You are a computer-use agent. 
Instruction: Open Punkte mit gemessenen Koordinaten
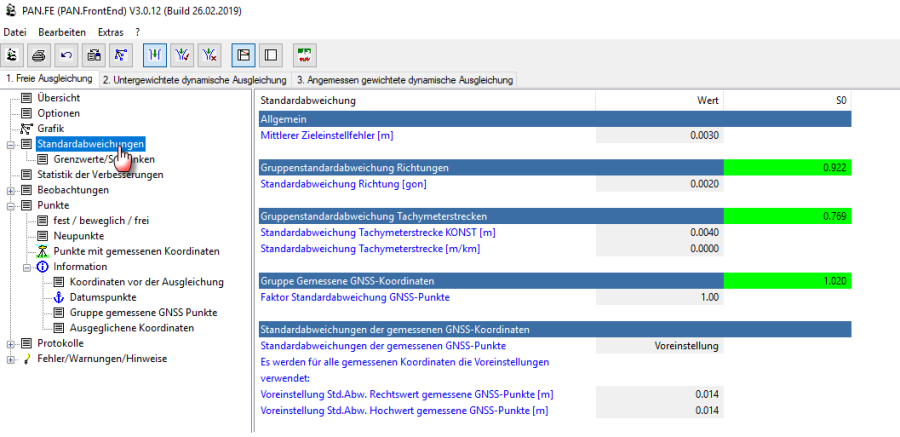coord(136,251)
